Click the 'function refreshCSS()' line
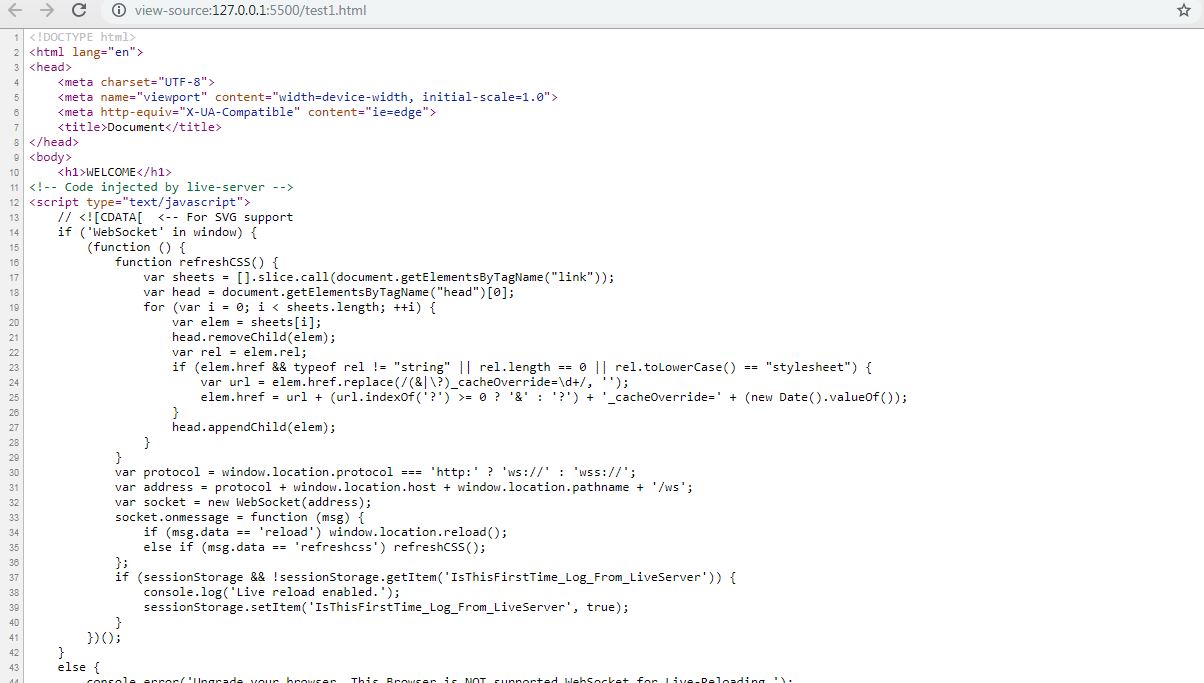 pos(196,262)
